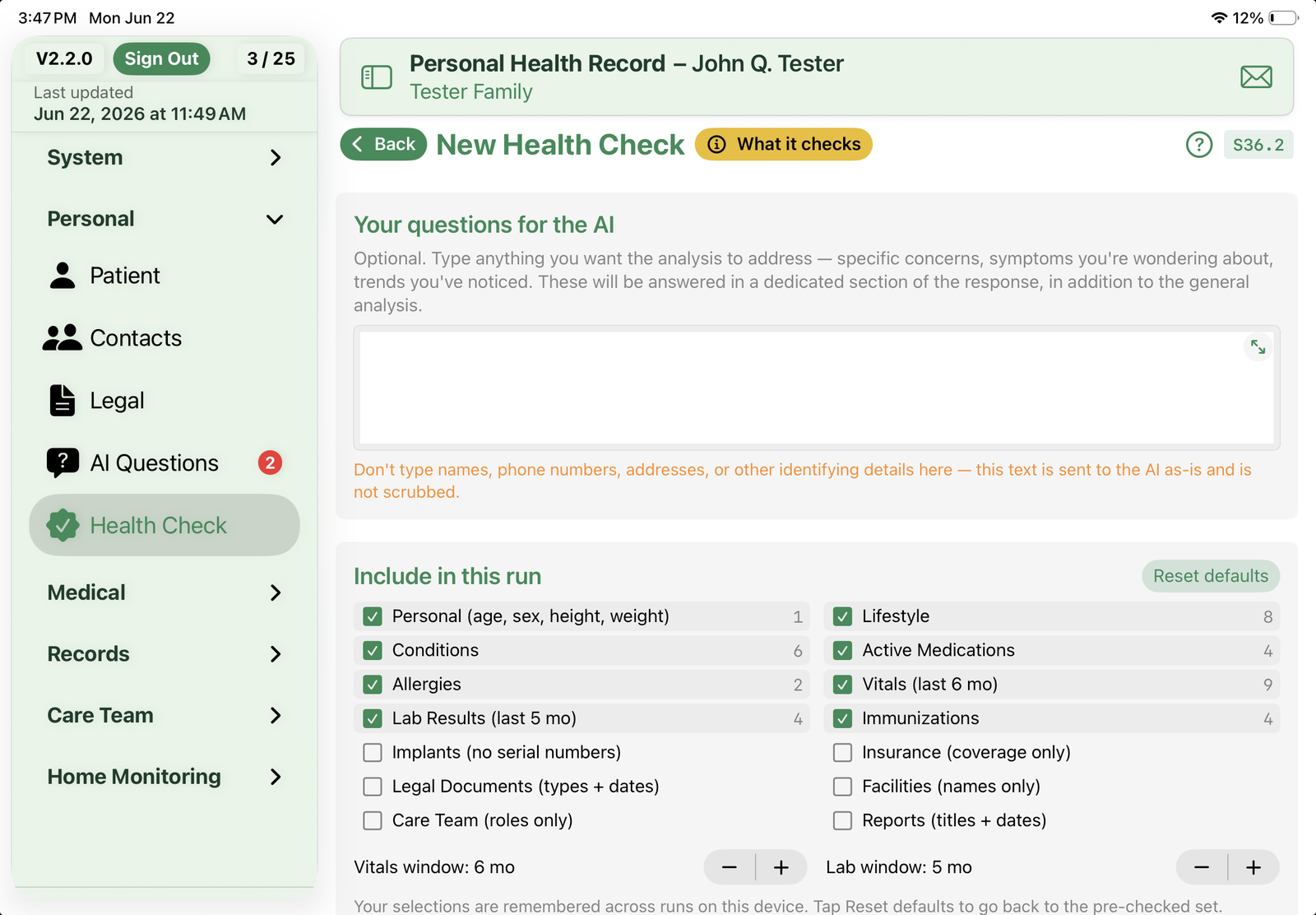Decrease the Lab window months
This screenshot has height=915, width=1316.
coord(1201,867)
